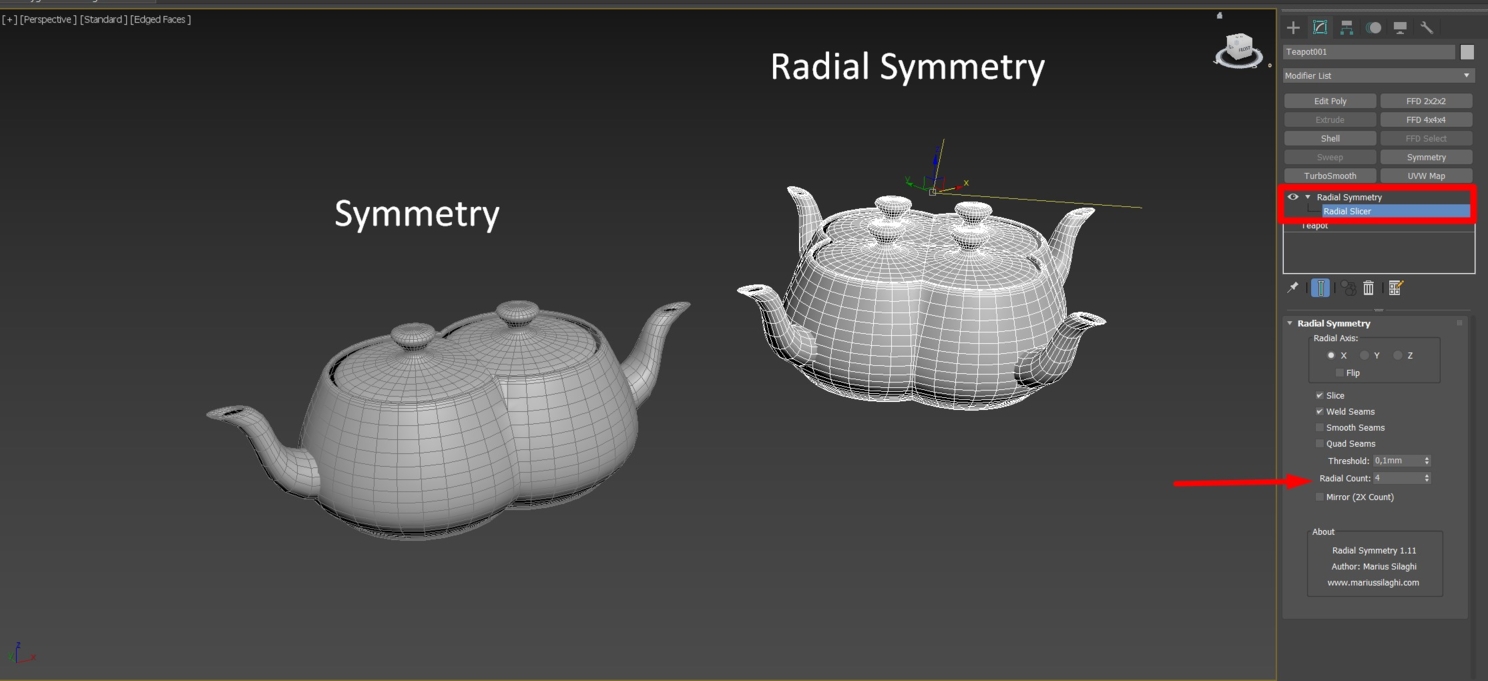Open the Display command panel tab
1488x681 pixels.
pyautogui.click(x=1400, y=28)
